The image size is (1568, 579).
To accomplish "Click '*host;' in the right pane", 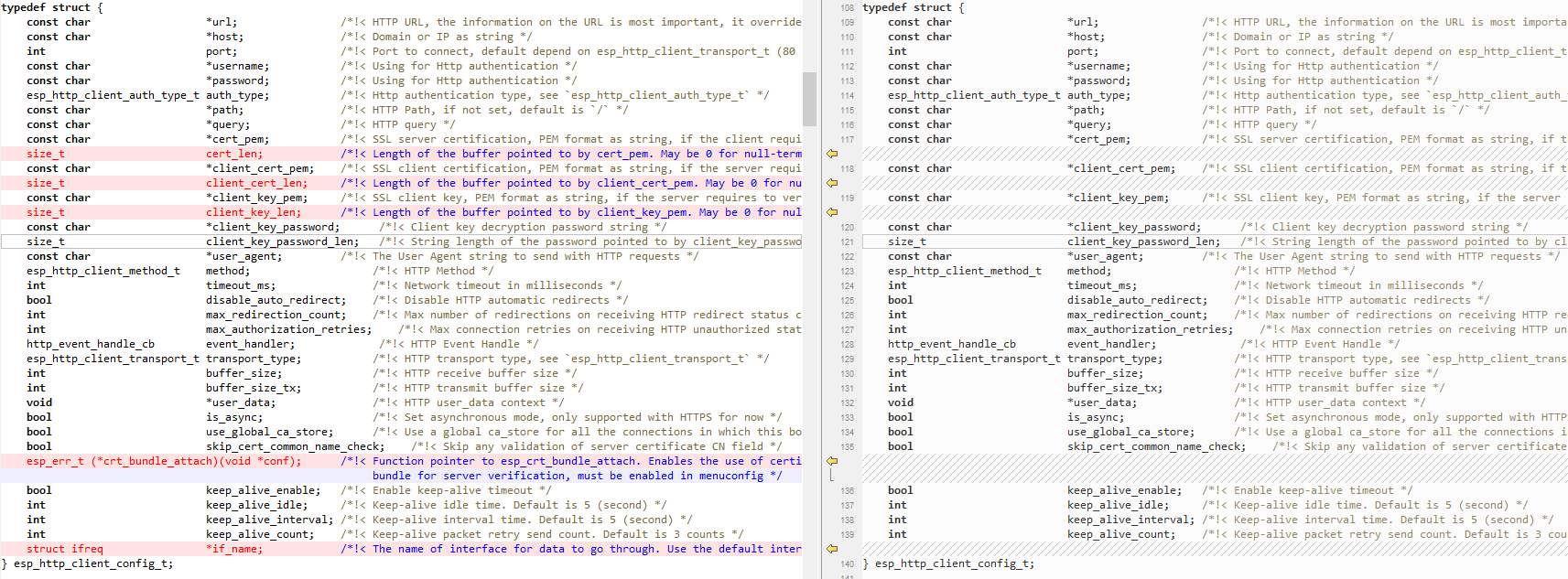I will 1087,37.
